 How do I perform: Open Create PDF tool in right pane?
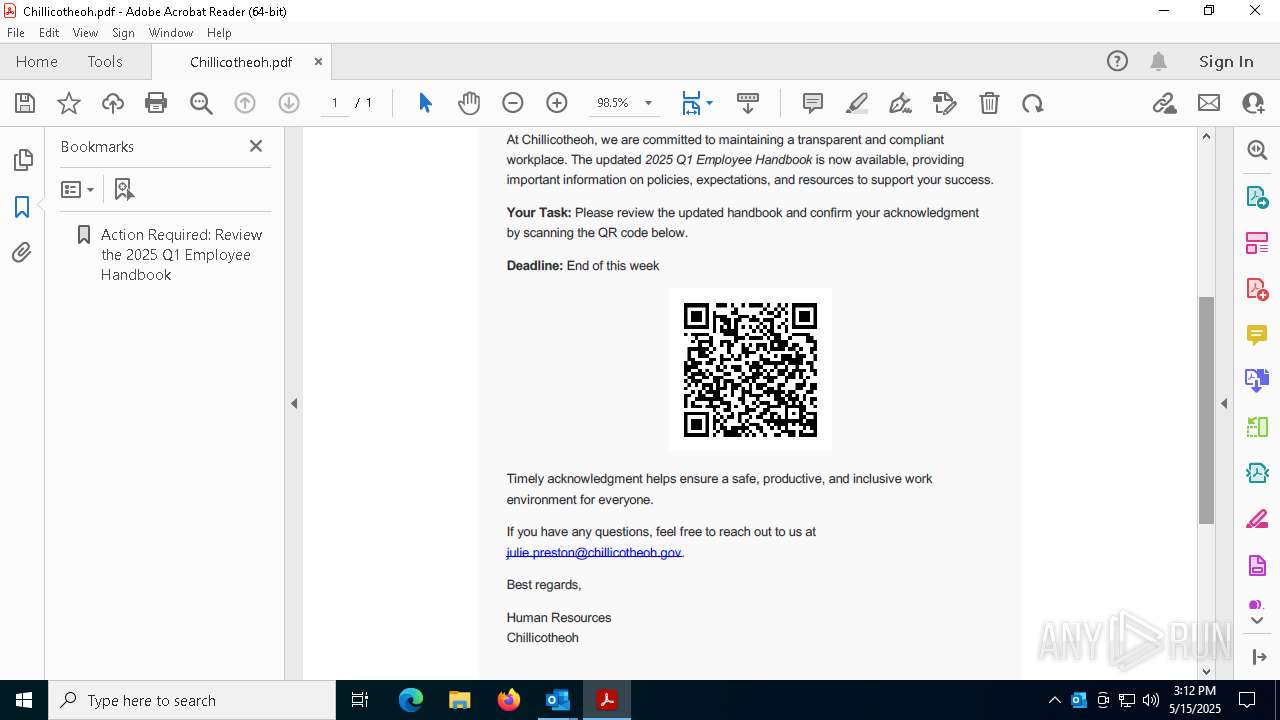point(1257,289)
